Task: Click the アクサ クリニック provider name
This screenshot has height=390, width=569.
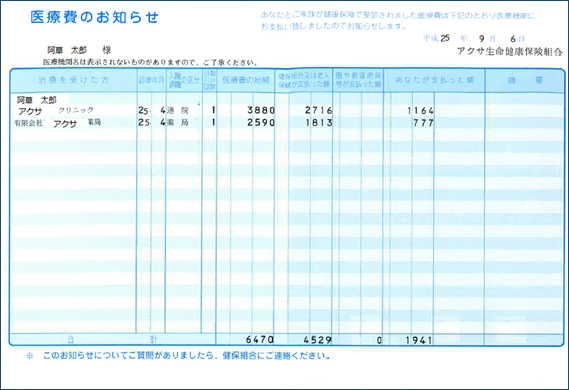Action: (x=56, y=111)
